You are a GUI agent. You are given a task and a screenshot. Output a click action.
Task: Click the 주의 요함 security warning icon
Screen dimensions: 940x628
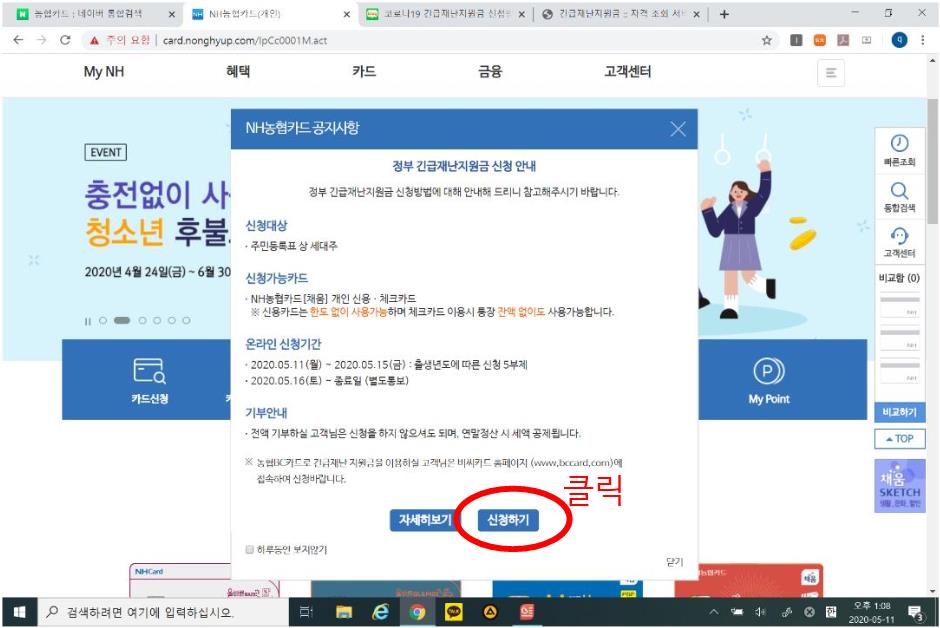pos(94,41)
